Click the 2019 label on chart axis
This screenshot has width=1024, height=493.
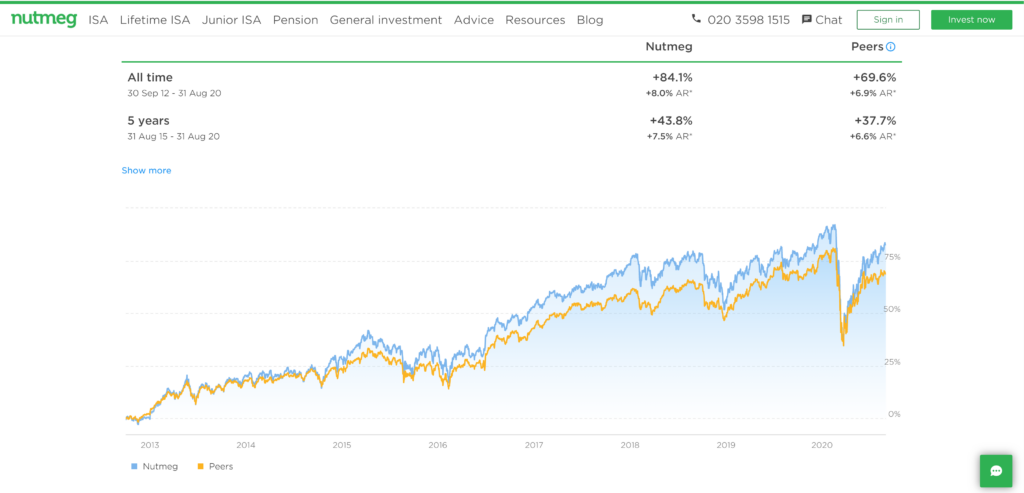726,445
